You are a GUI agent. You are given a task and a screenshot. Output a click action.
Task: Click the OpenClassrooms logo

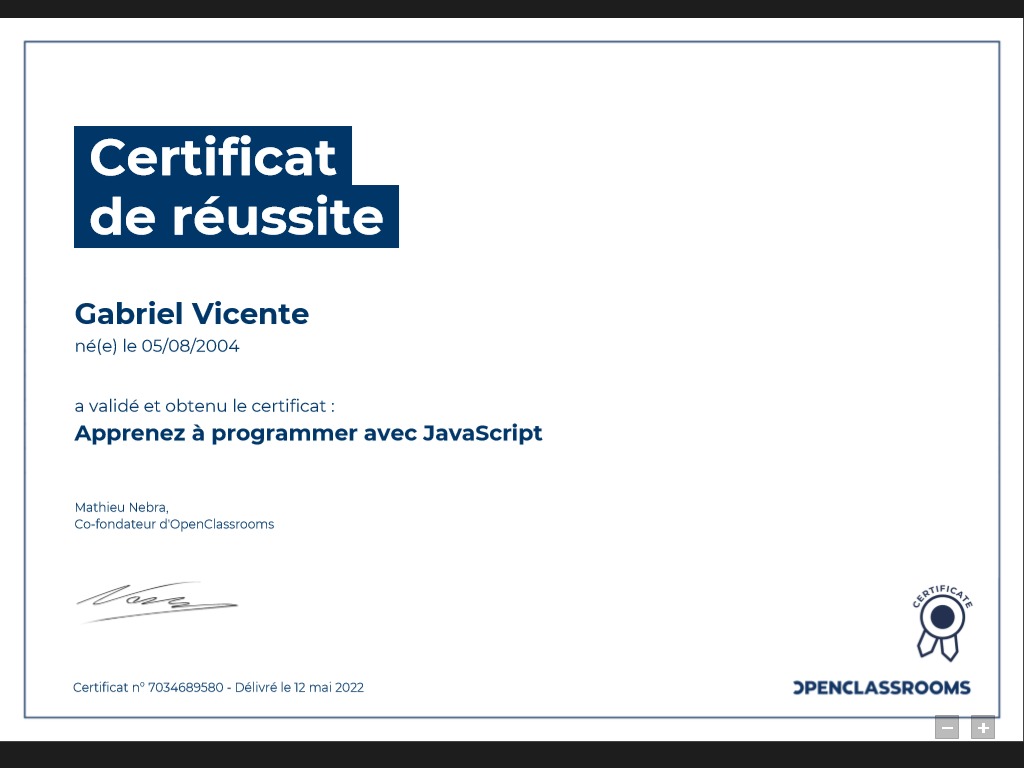pos(881,687)
